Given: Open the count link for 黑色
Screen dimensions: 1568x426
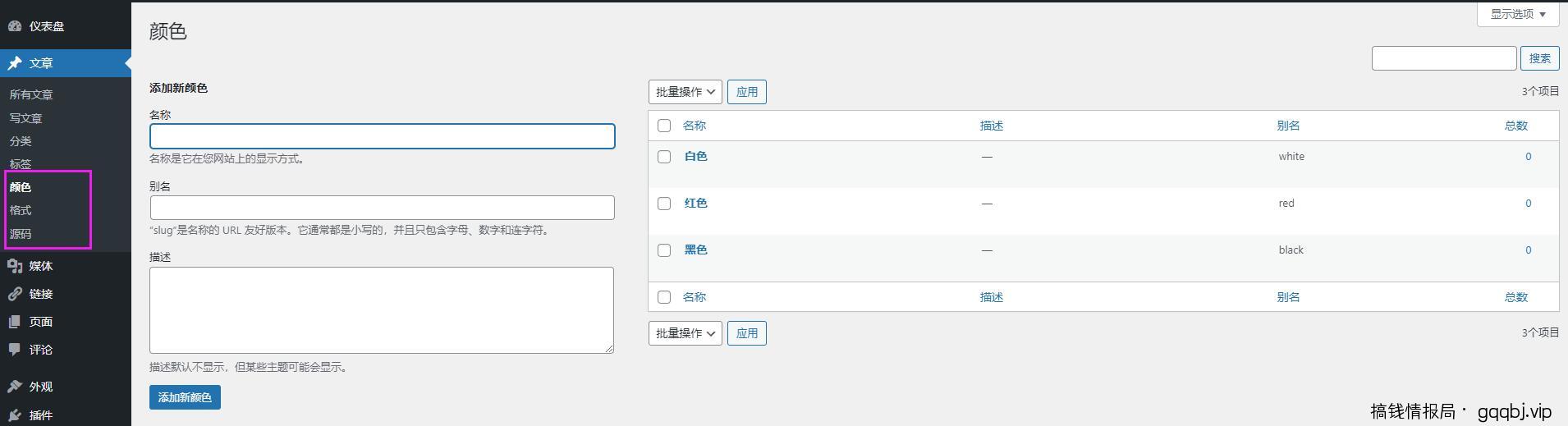Looking at the screenshot, I should coord(1528,250).
